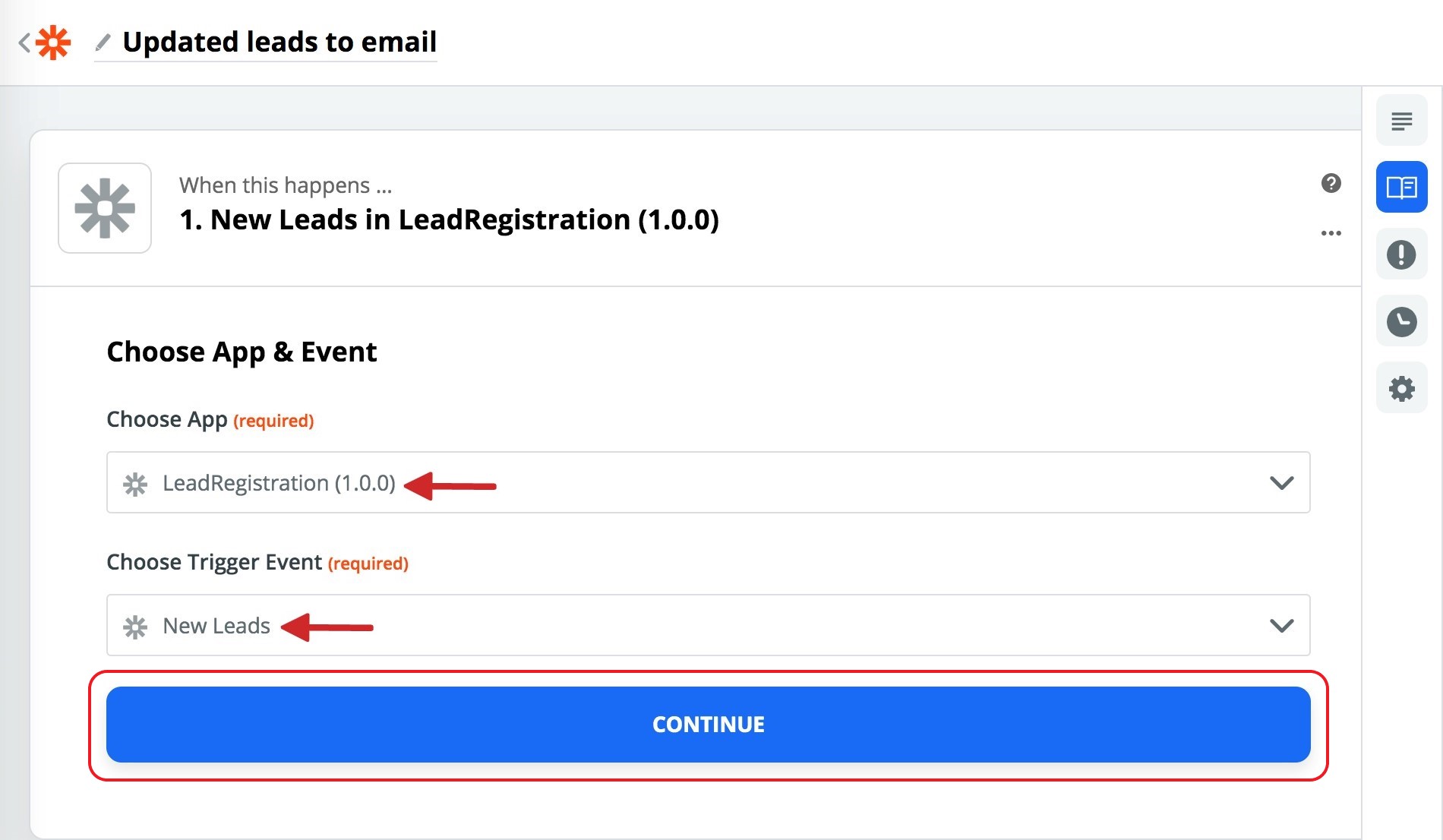The image size is (1443, 840).
Task: Click step header 'New Leads in LeadRegistration'
Action: [449, 220]
